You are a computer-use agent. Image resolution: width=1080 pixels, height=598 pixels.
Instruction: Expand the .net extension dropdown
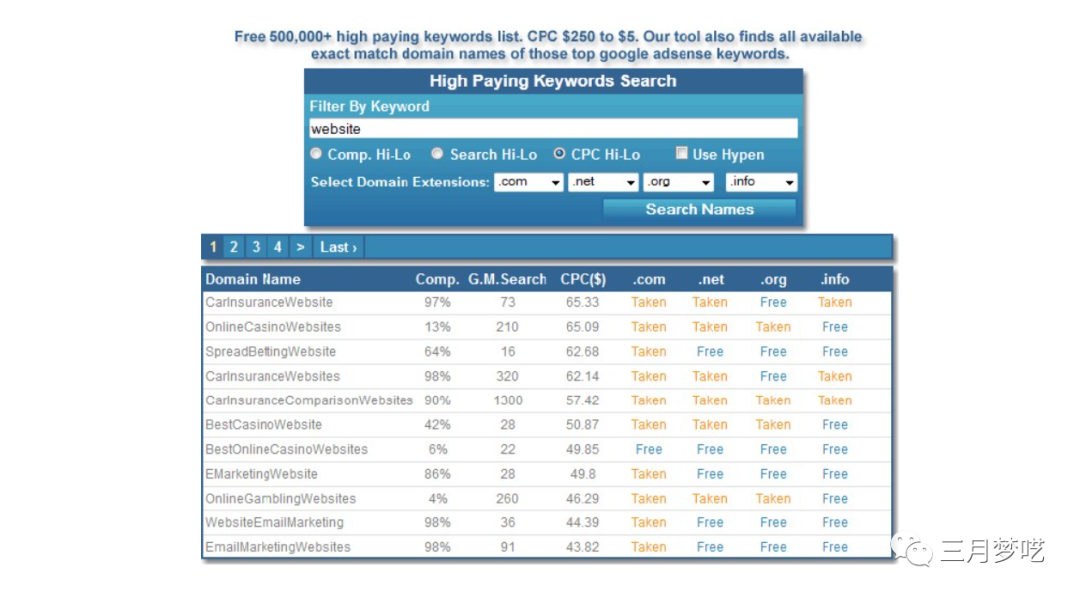(x=603, y=182)
